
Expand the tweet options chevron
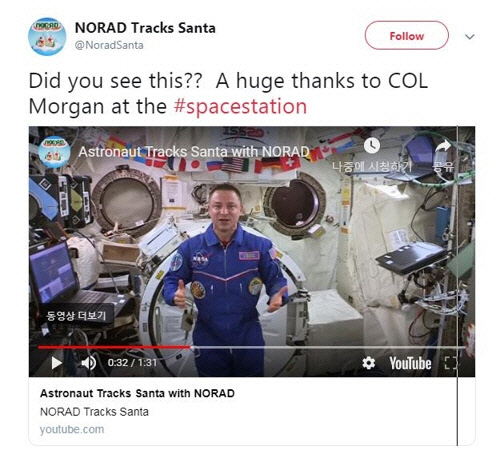[x=469, y=36]
